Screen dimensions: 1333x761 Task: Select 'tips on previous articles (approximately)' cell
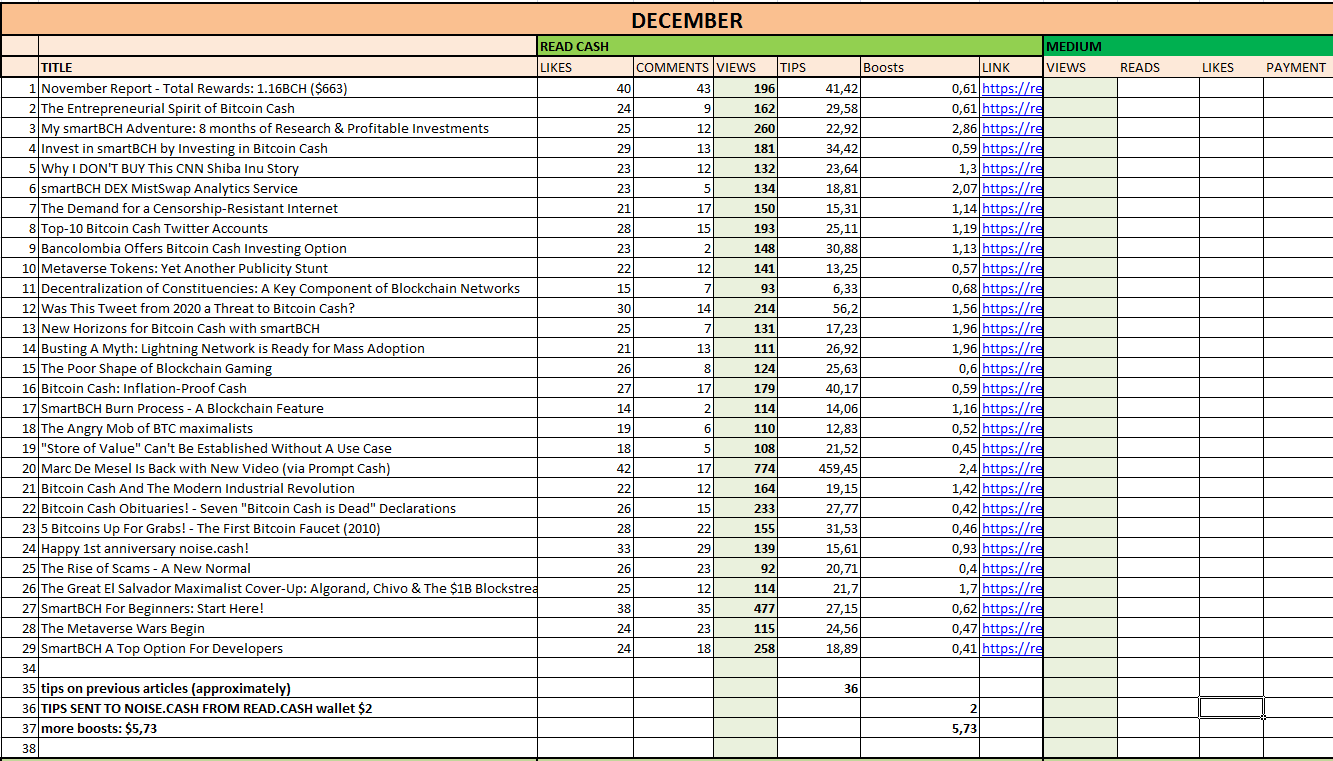pyautogui.click(x=288, y=688)
